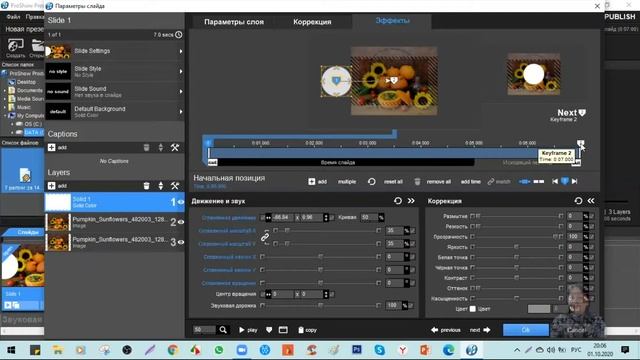The height and width of the screenshot is (360, 640).
Task: Open the Layers tools wrench icon
Action: pos(175,186)
